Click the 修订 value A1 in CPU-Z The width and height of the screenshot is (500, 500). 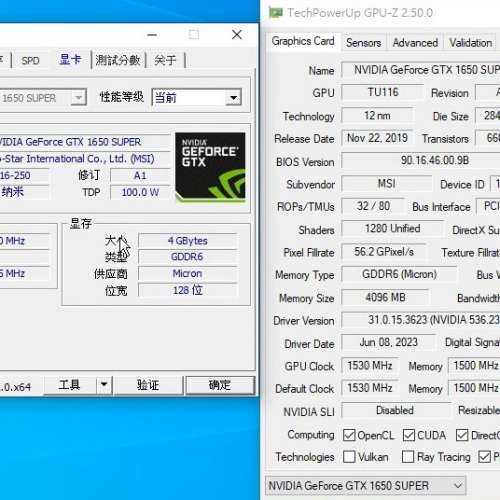[140, 176]
